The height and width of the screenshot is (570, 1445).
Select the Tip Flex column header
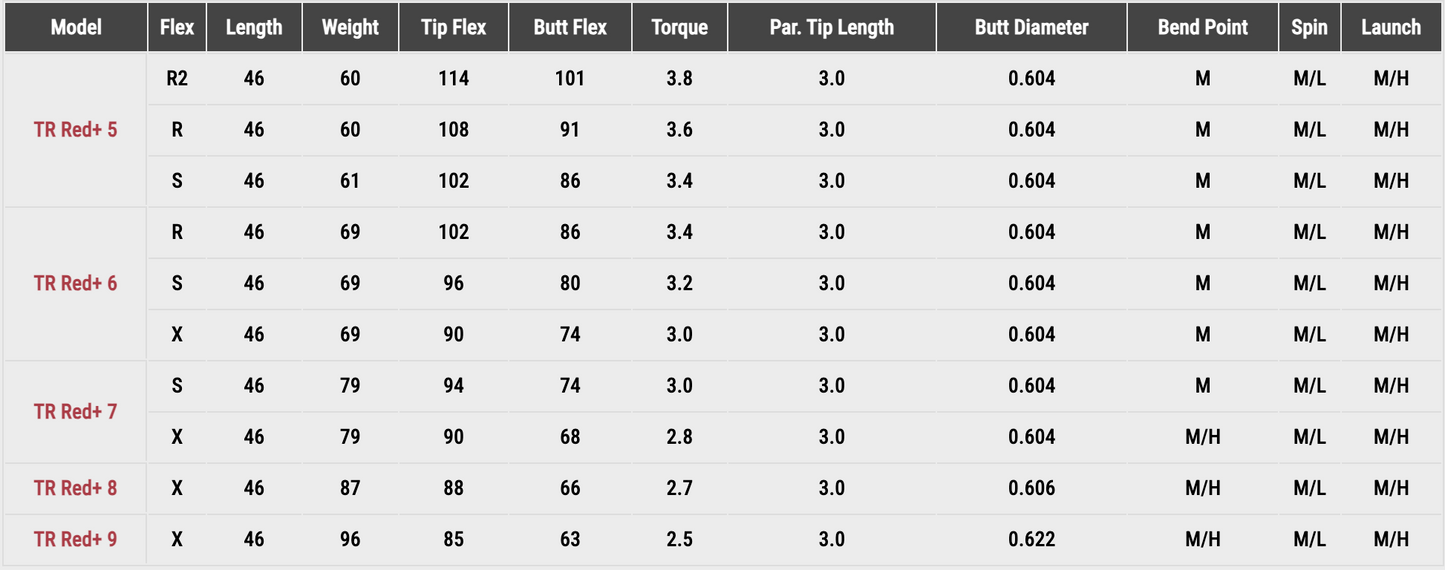[x=454, y=27]
